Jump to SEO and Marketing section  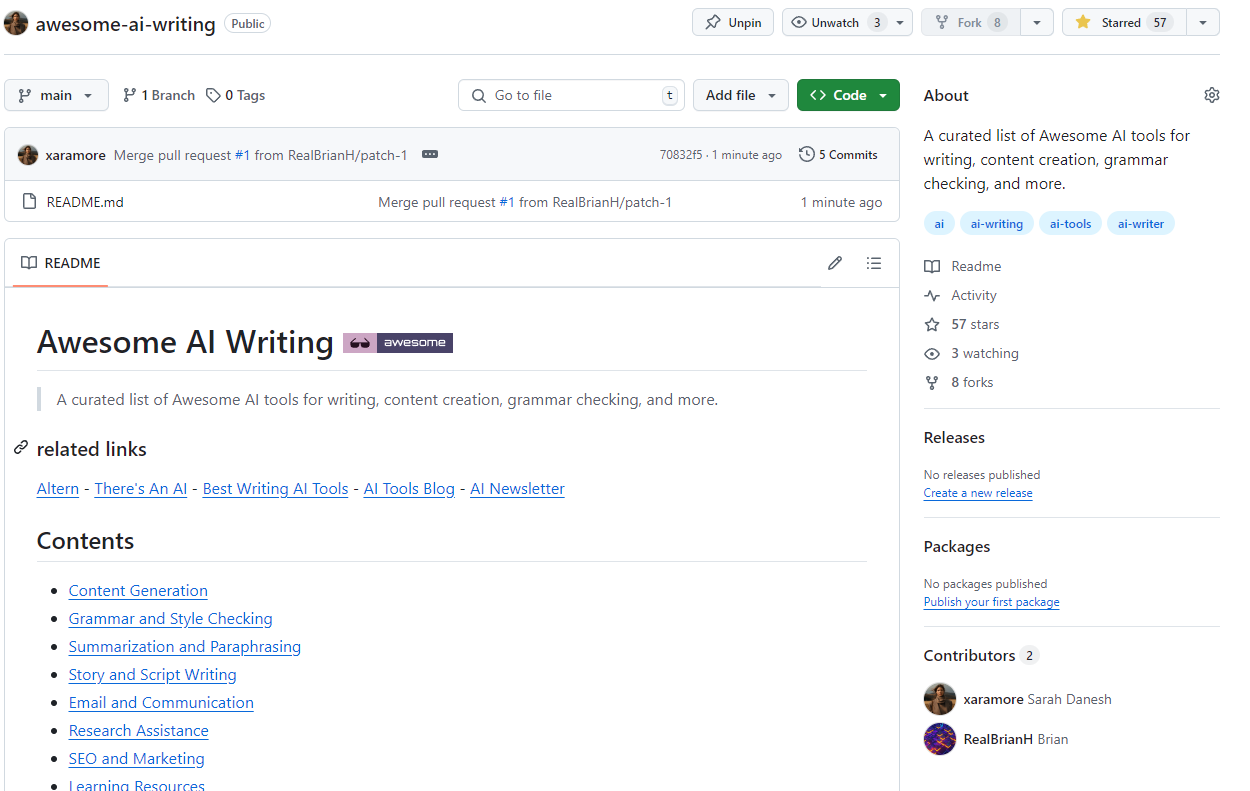(x=137, y=759)
